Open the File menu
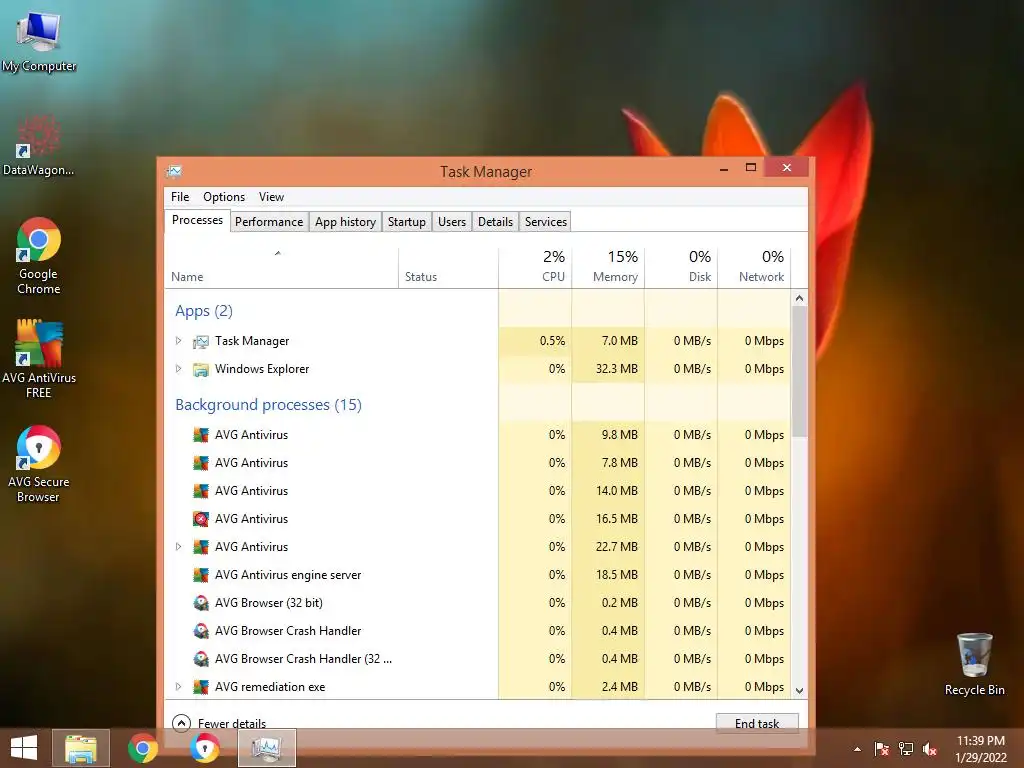1024x768 pixels. click(180, 197)
